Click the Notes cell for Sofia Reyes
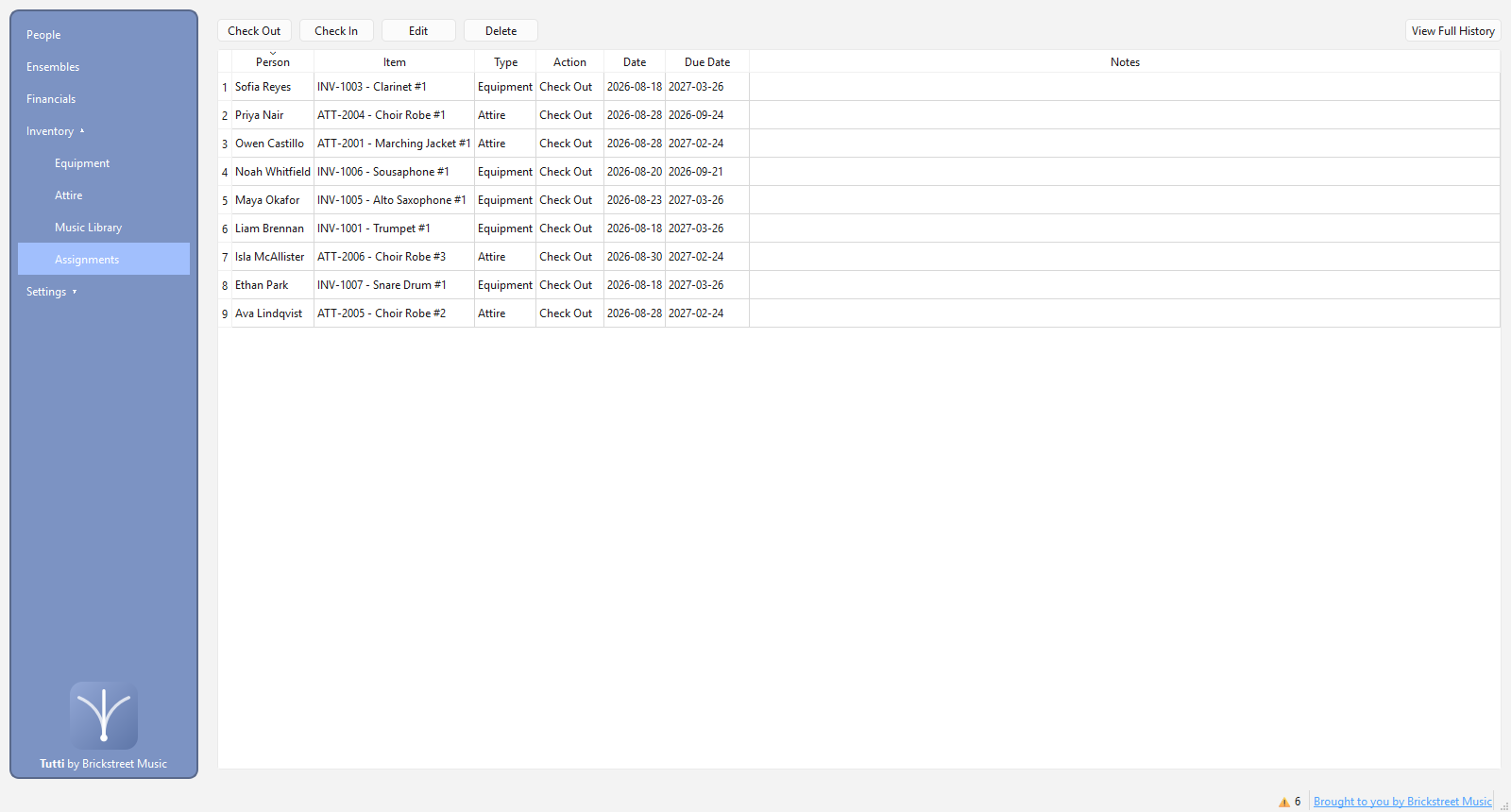Viewport: 1511px width, 812px height. click(x=1125, y=87)
